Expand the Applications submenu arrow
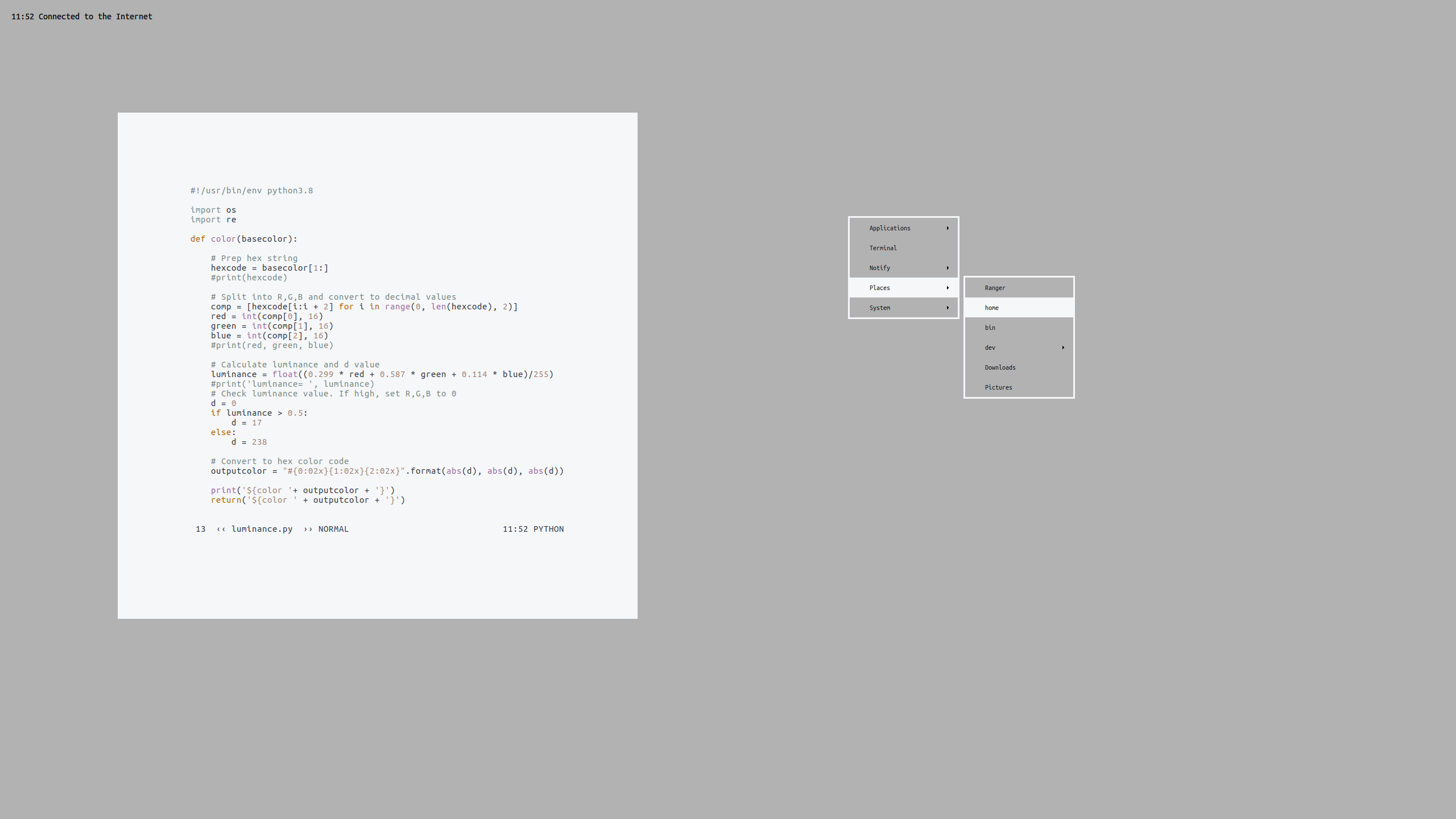The height and width of the screenshot is (819, 1456). click(948, 228)
